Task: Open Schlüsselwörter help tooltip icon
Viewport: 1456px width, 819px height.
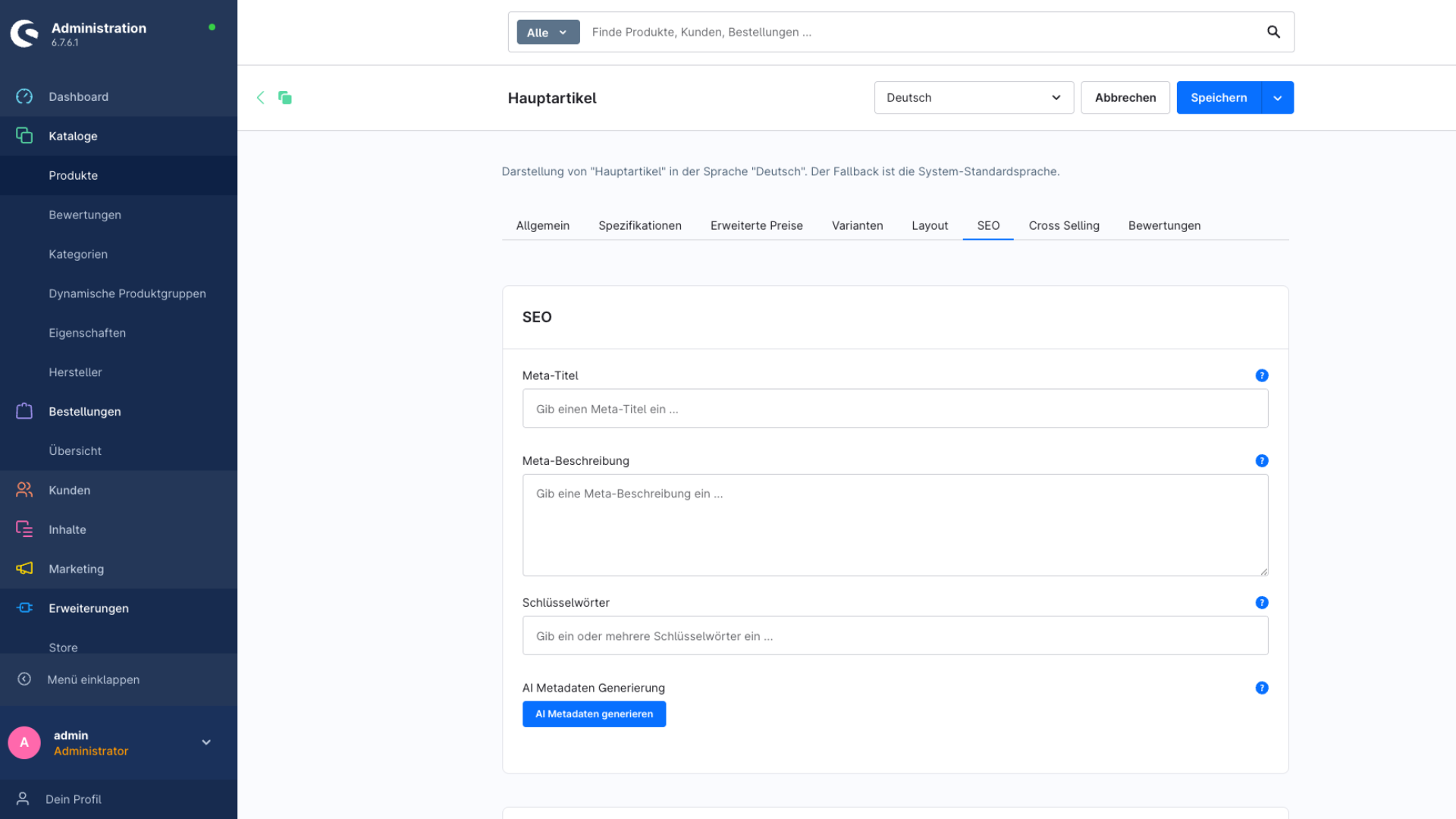Action: pyautogui.click(x=1262, y=602)
